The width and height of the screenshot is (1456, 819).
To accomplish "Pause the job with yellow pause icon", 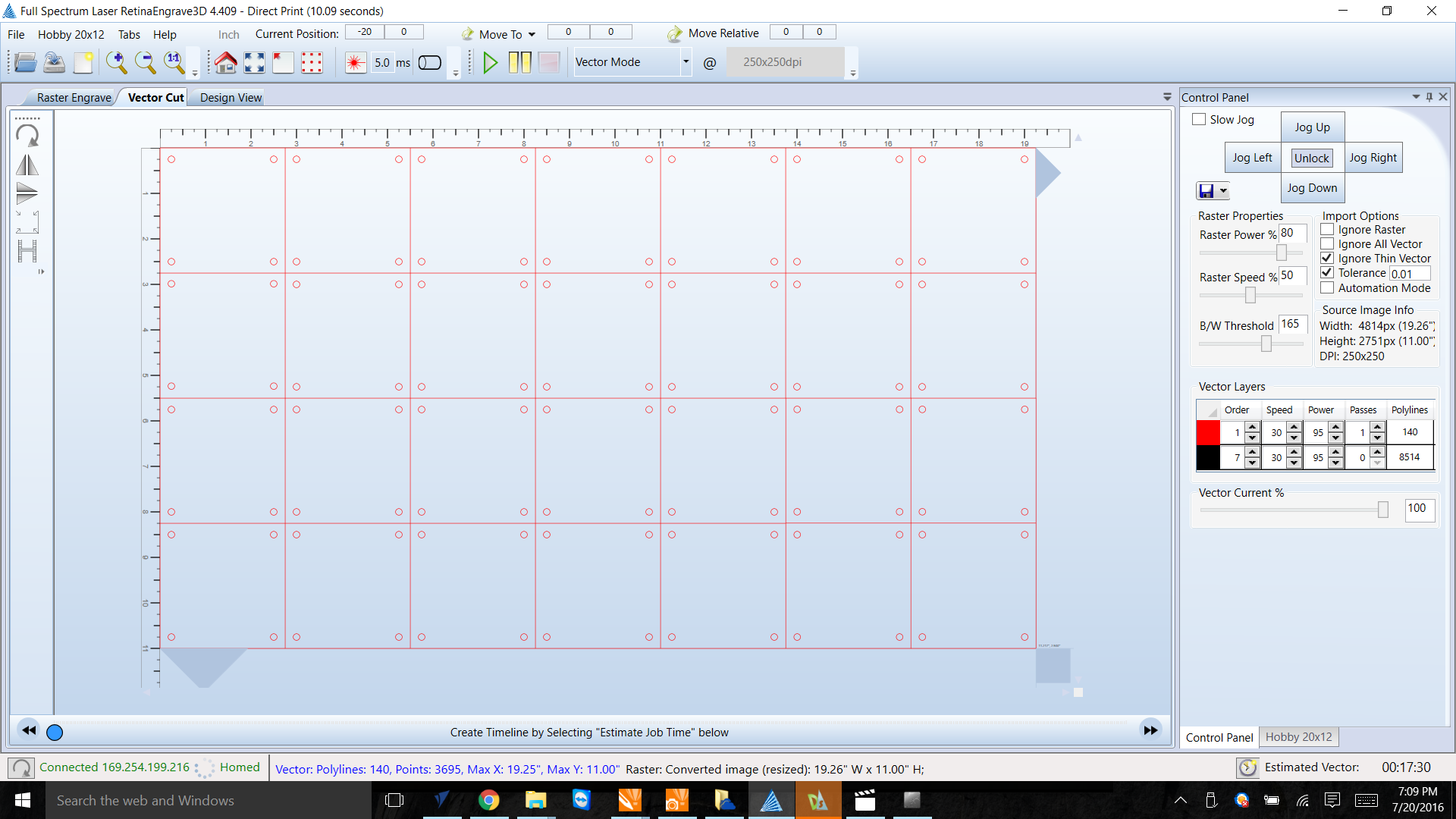I will [519, 62].
